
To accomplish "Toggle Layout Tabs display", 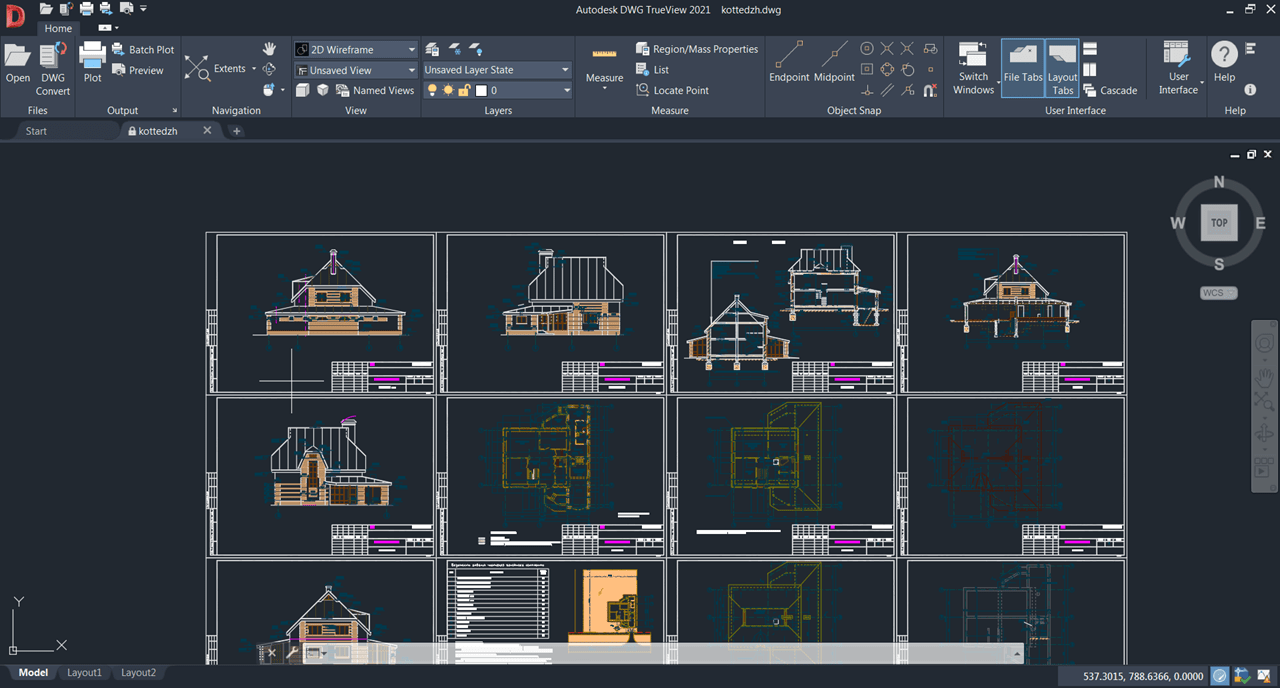I will coord(1062,67).
